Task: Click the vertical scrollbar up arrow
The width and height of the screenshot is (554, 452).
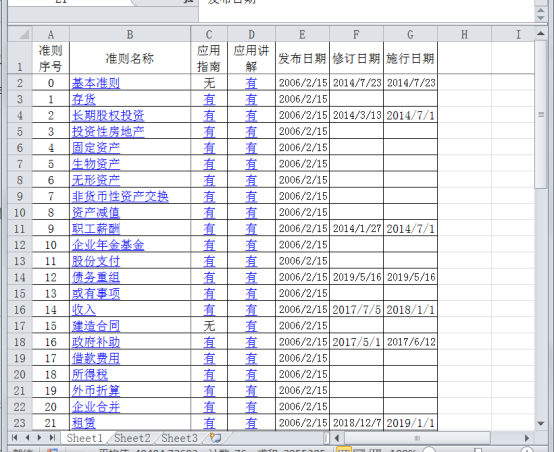Action: coord(541,34)
